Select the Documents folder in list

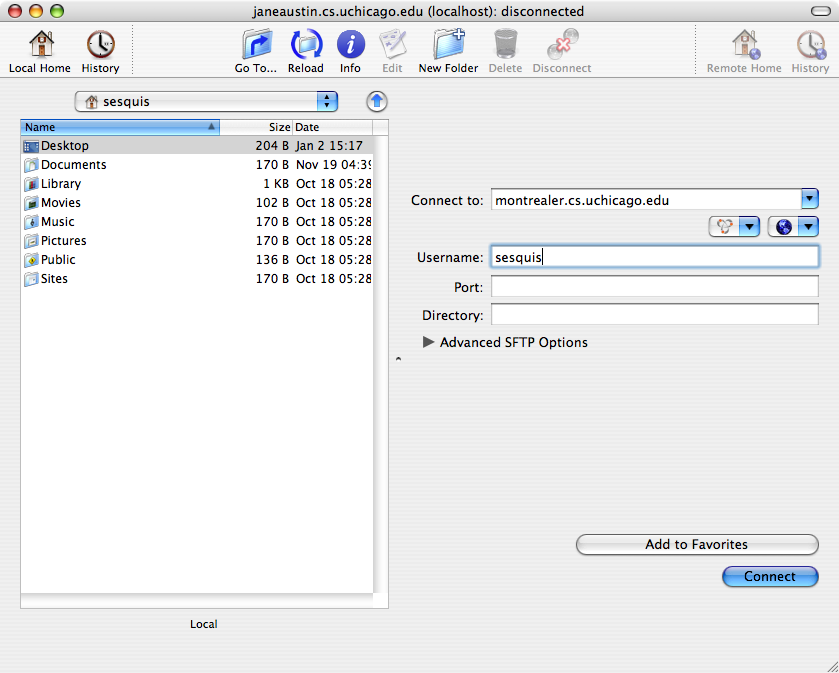(x=73, y=165)
